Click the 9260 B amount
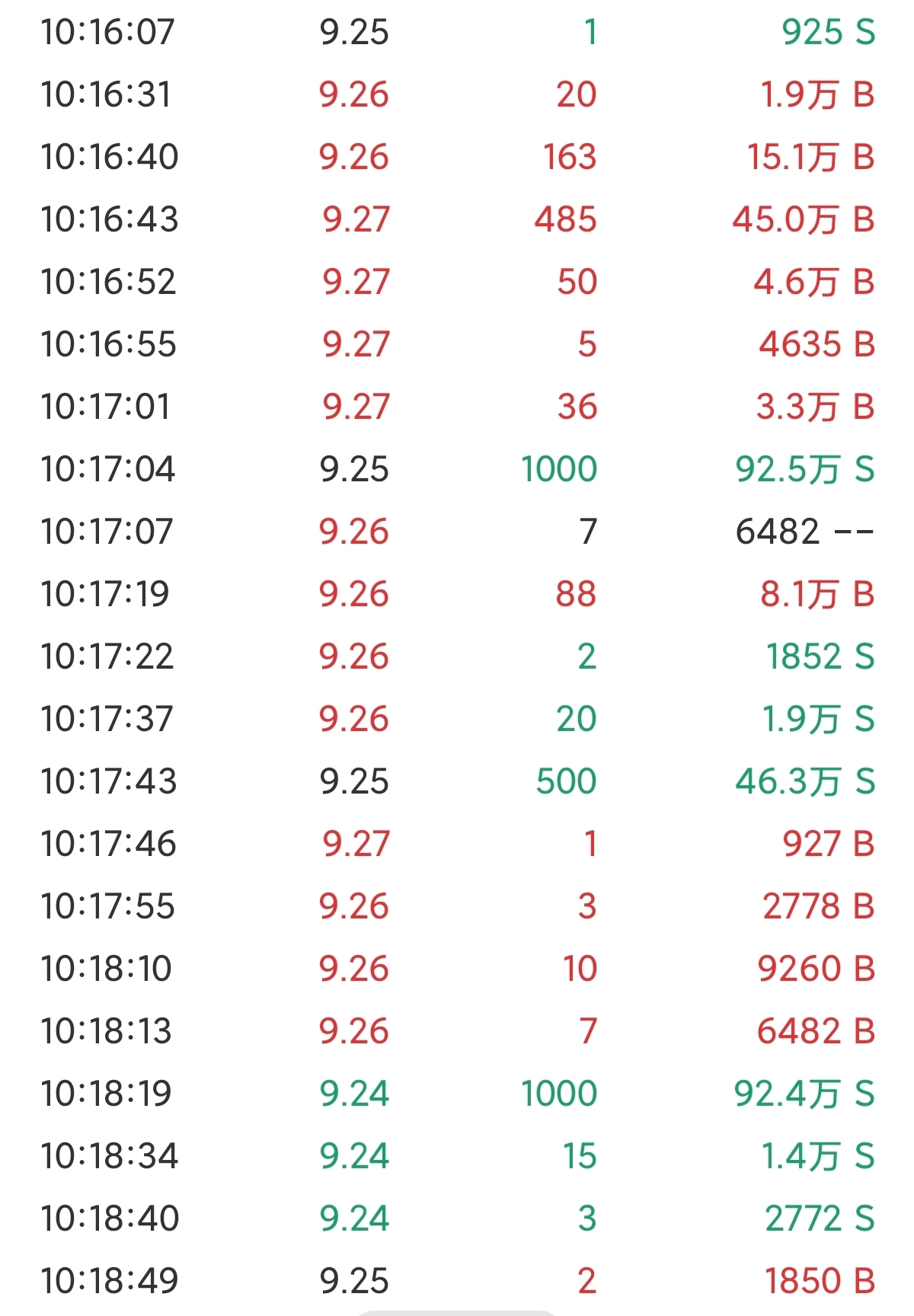Viewport: 914px width, 1316px height. [x=816, y=969]
